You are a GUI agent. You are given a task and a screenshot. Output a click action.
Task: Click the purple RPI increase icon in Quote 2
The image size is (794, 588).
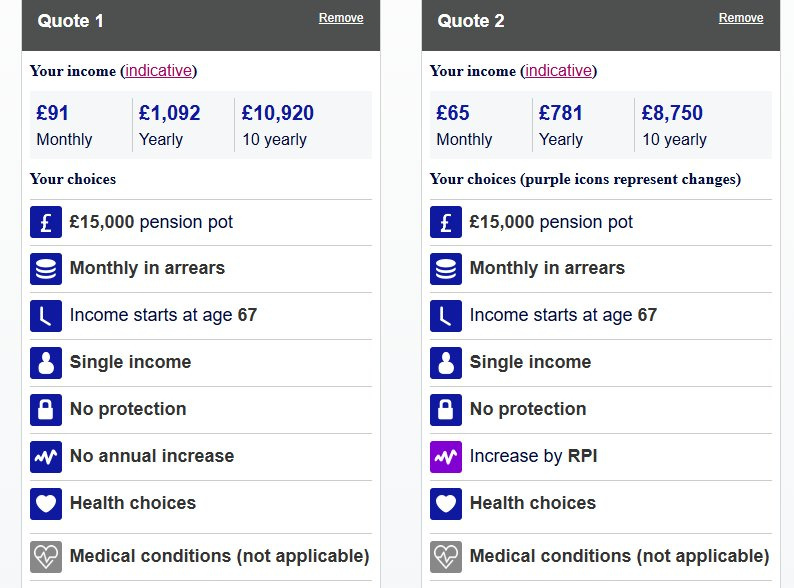point(446,457)
